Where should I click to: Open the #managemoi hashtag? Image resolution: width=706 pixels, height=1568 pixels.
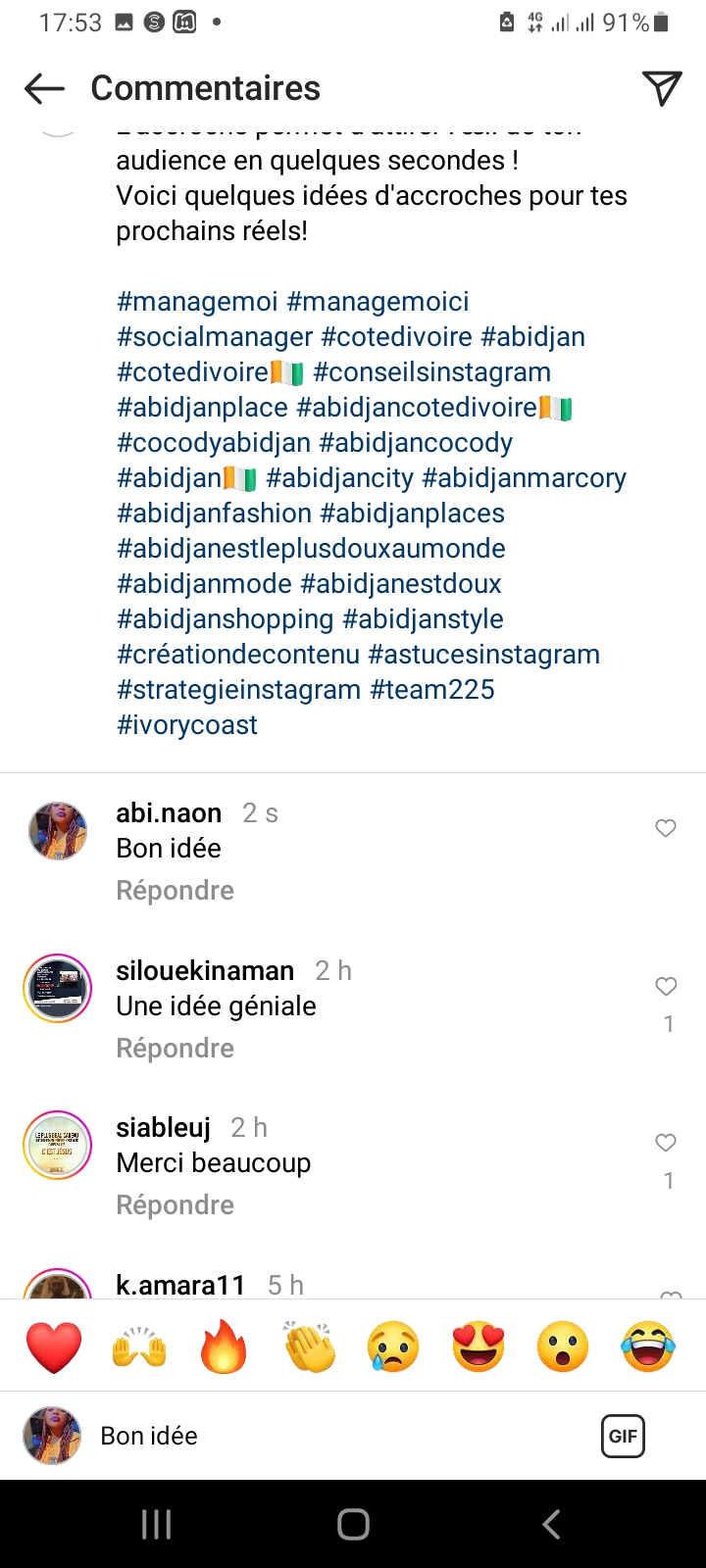click(x=197, y=302)
